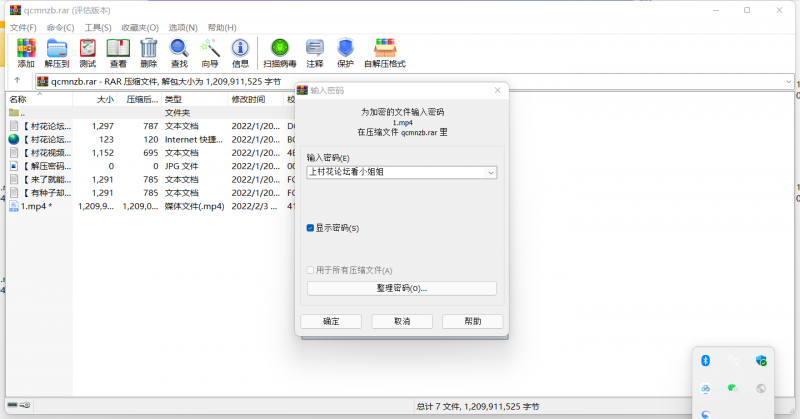Open the 选项(N) menu

pyautogui.click(x=183, y=27)
